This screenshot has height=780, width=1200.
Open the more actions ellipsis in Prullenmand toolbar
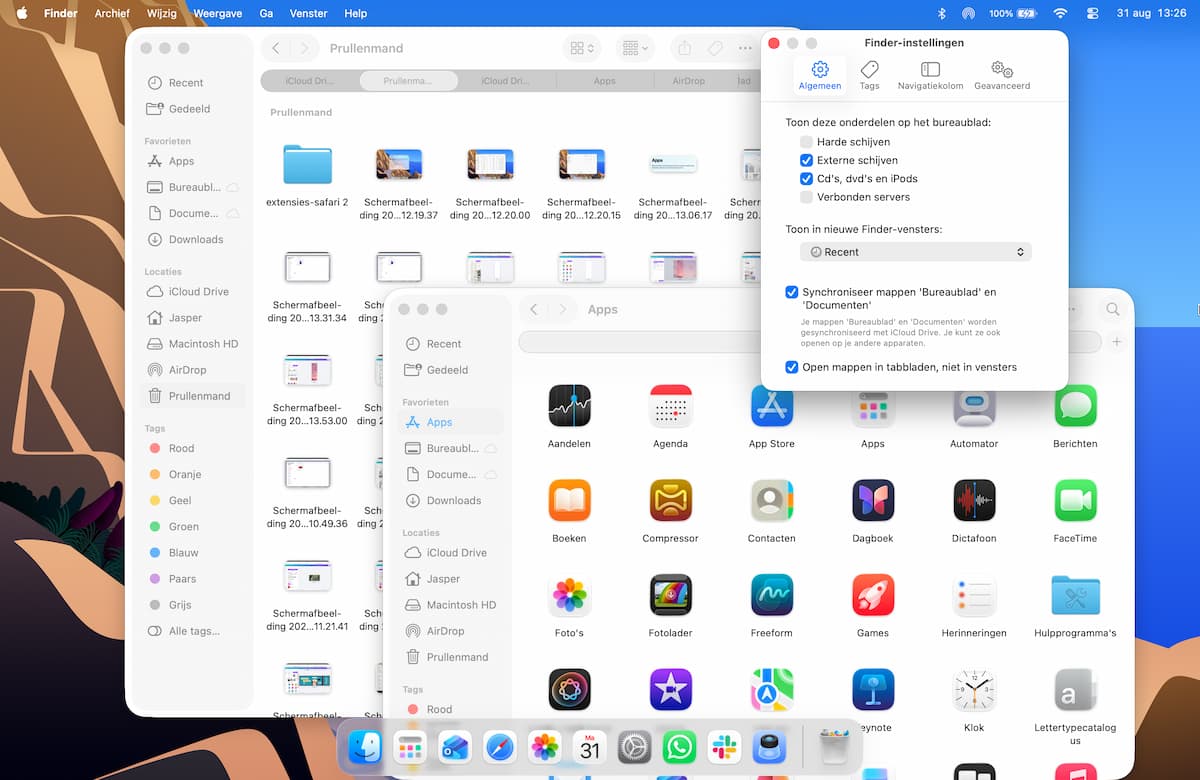pyautogui.click(x=745, y=48)
